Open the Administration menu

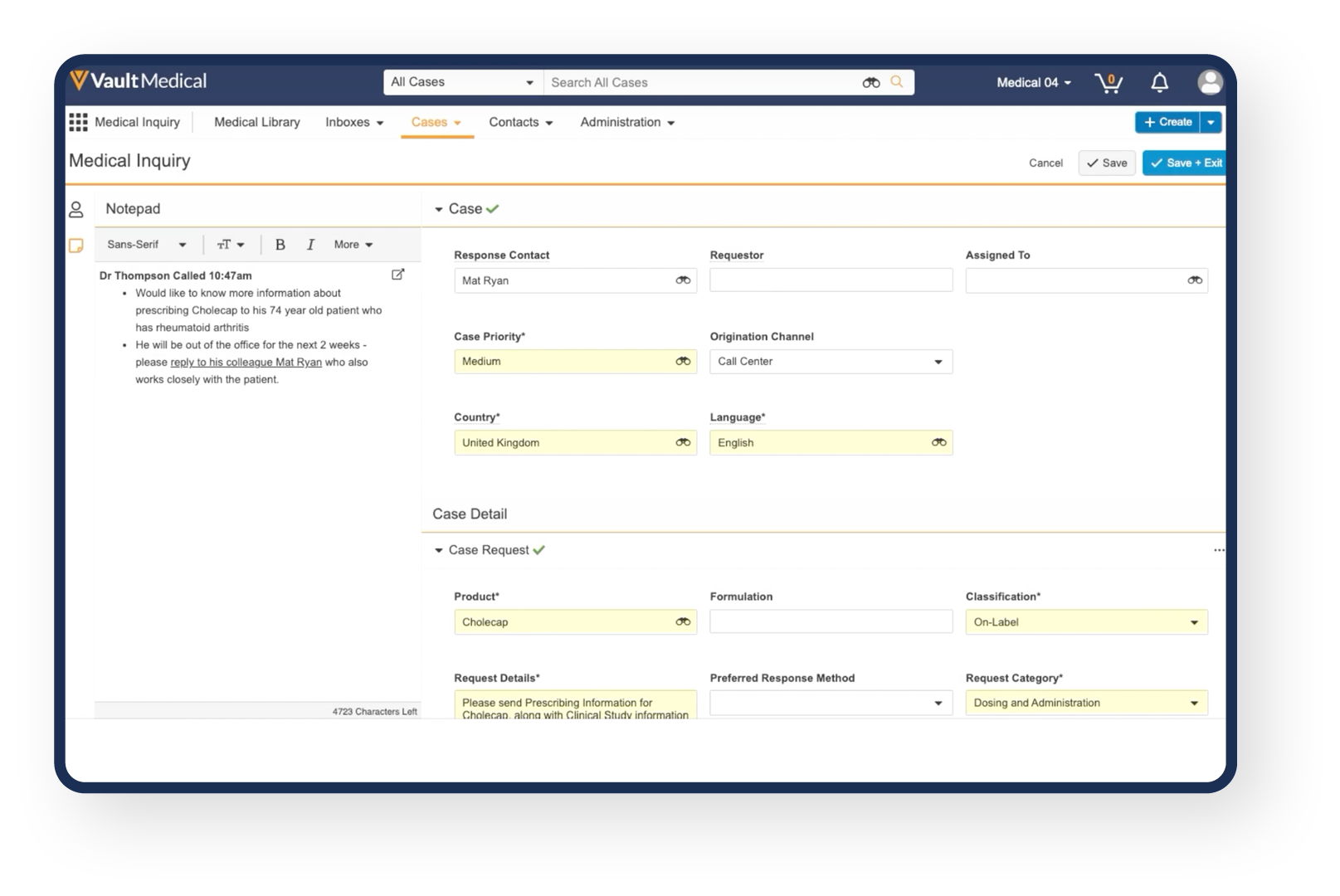628,122
